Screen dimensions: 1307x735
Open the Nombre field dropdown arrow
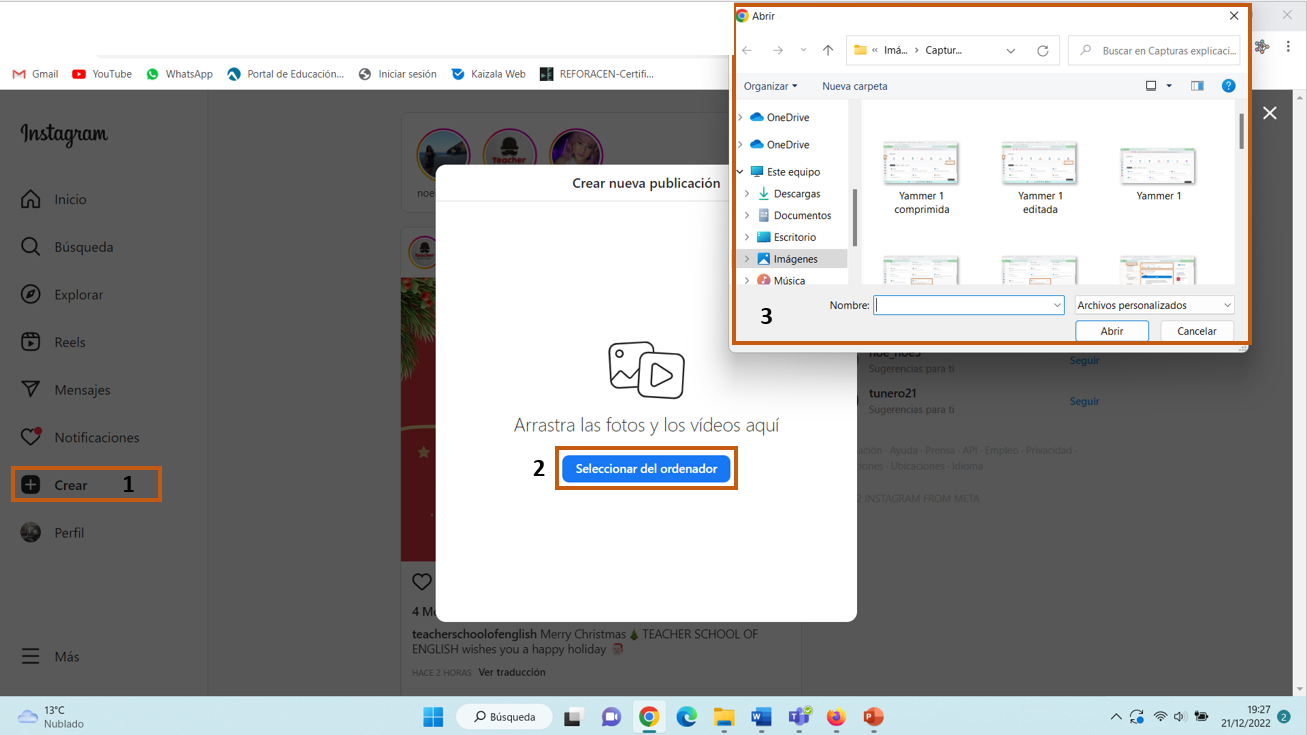[1057, 305]
